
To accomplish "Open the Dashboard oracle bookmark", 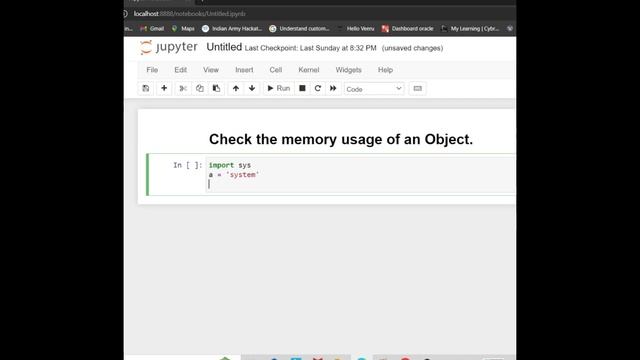I will tap(408, 29).
